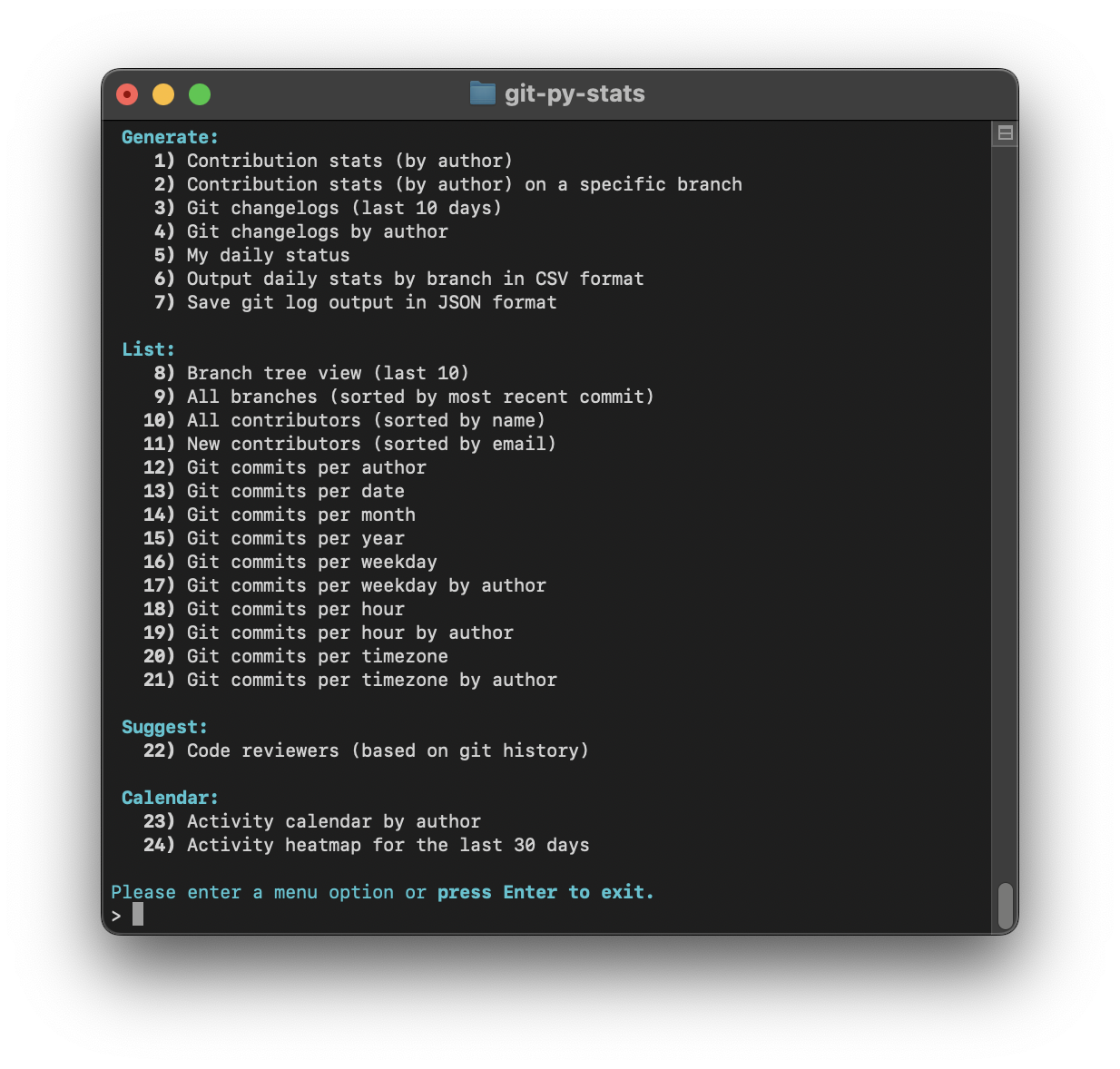Click the red close window button
Screen dimensions: 1120x1069
pyautogui.click(x=127, y=94)
